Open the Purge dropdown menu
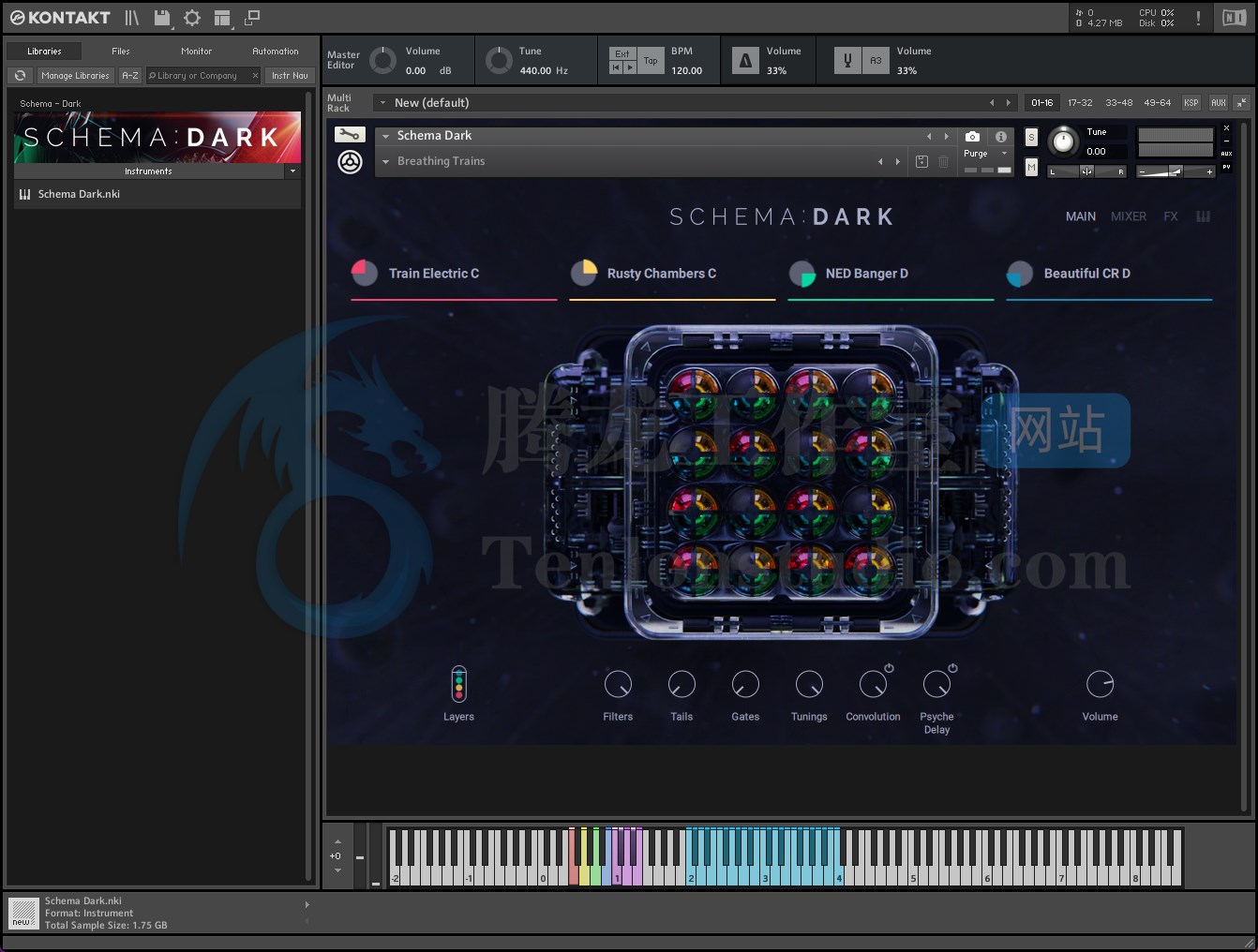1258x952 pixels. [985, 154]
